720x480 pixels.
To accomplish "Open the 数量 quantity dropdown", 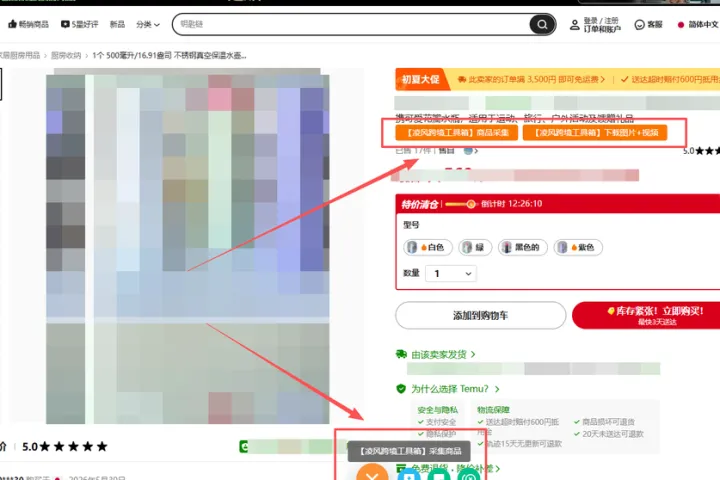I will tap(451, 273).
